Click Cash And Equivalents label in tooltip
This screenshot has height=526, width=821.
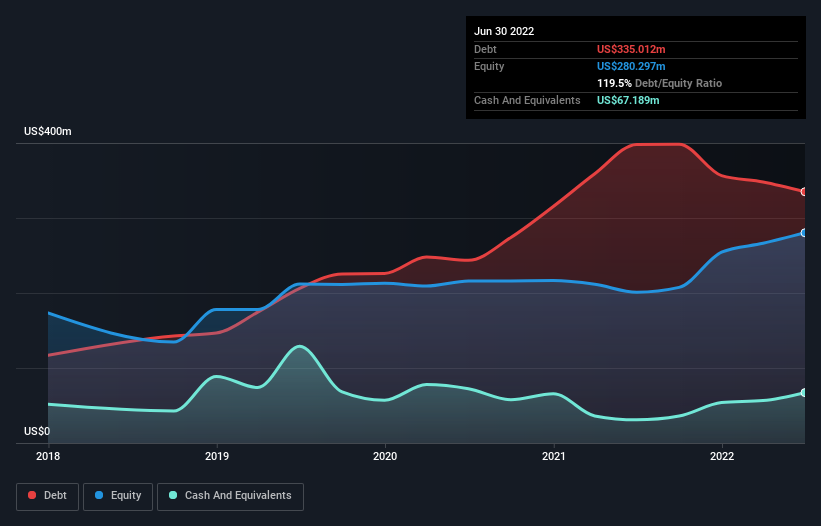click(527, 100)
